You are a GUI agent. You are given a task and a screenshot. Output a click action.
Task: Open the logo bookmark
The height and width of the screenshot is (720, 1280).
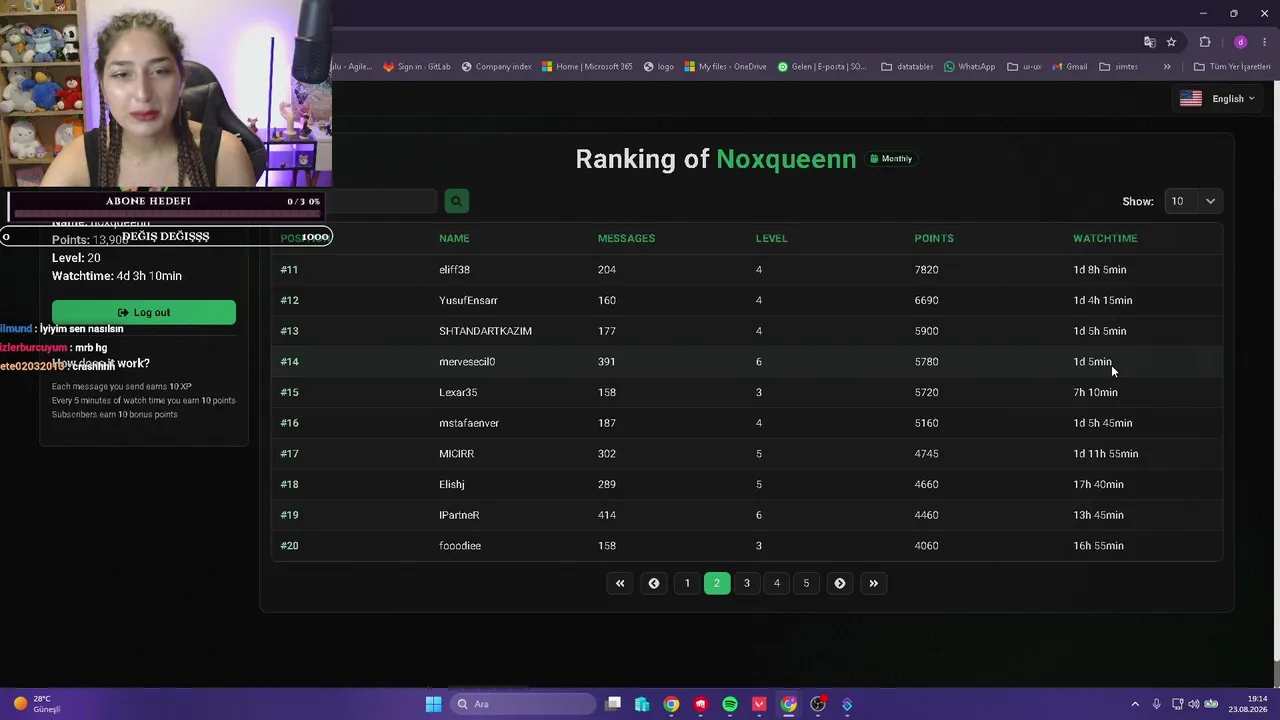[x=658, y=67]
